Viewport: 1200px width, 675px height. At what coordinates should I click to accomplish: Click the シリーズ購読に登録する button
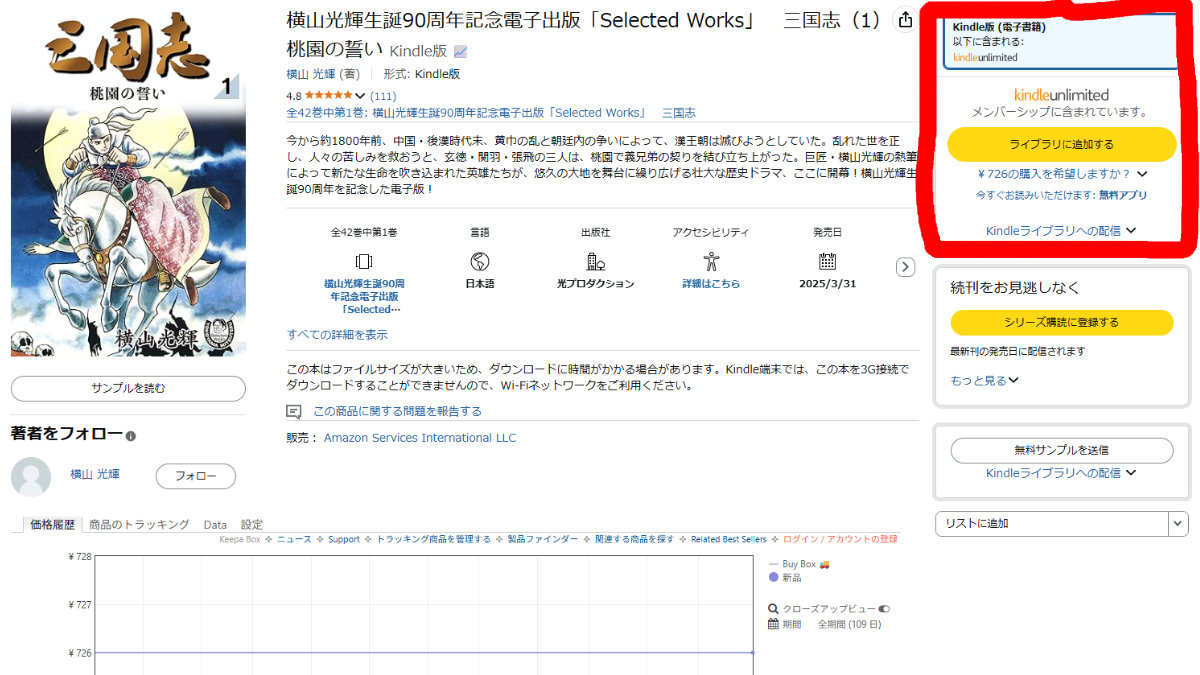[x=1061, y=323]
